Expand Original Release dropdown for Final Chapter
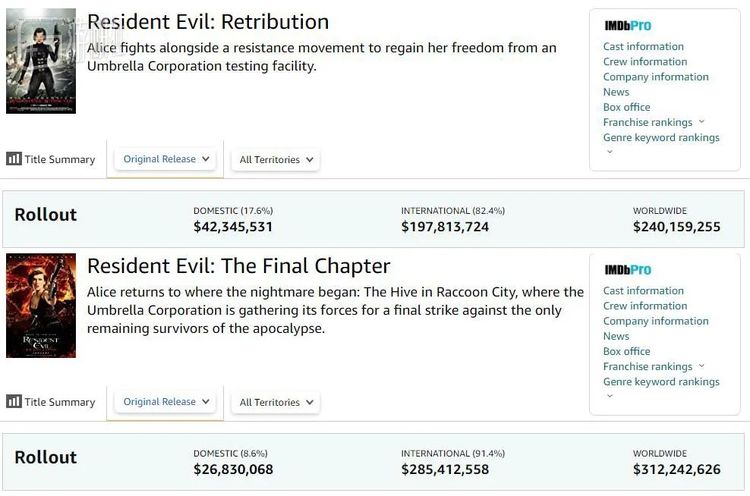The height and width of the screenshot is (496, 750). click(165, 402)
